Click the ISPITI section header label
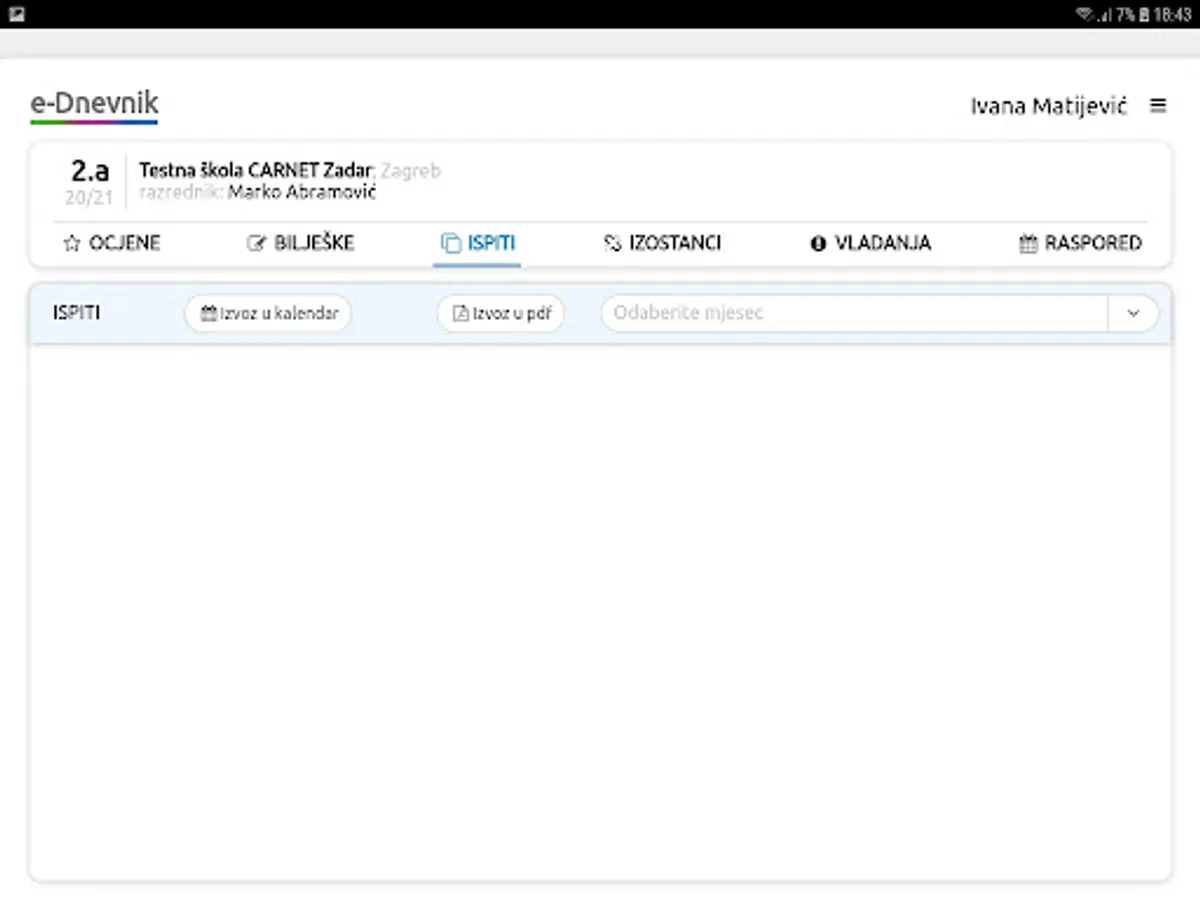The height and width of the screenshot is (900, 1200). click(x=76, y=313)
